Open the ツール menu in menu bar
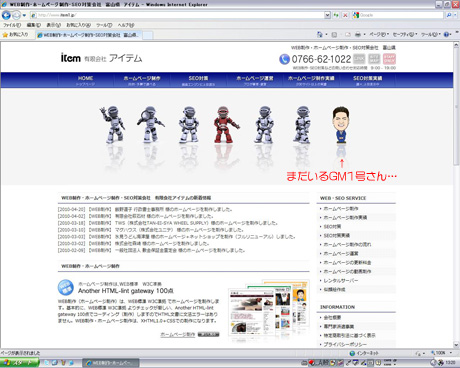460x368 pixels. [x=104, y=25]
